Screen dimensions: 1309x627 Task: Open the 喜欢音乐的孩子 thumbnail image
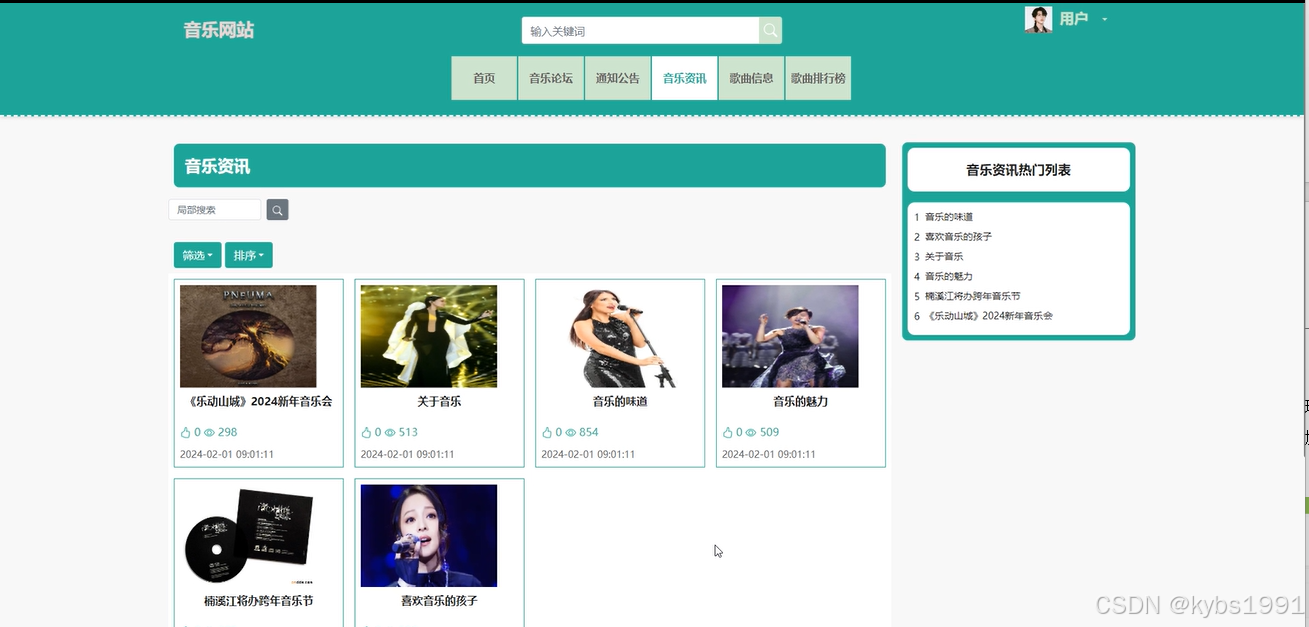429,536
